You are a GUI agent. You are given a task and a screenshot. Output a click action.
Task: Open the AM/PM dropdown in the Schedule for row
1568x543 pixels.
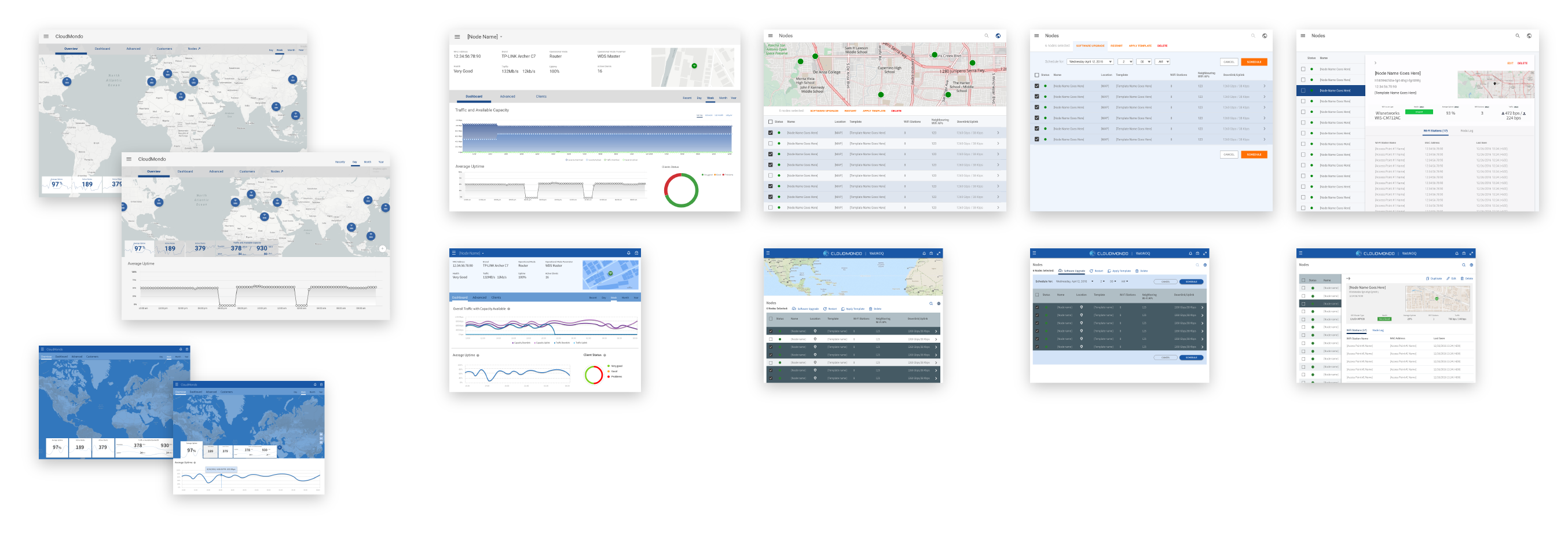pos(1162,61)
